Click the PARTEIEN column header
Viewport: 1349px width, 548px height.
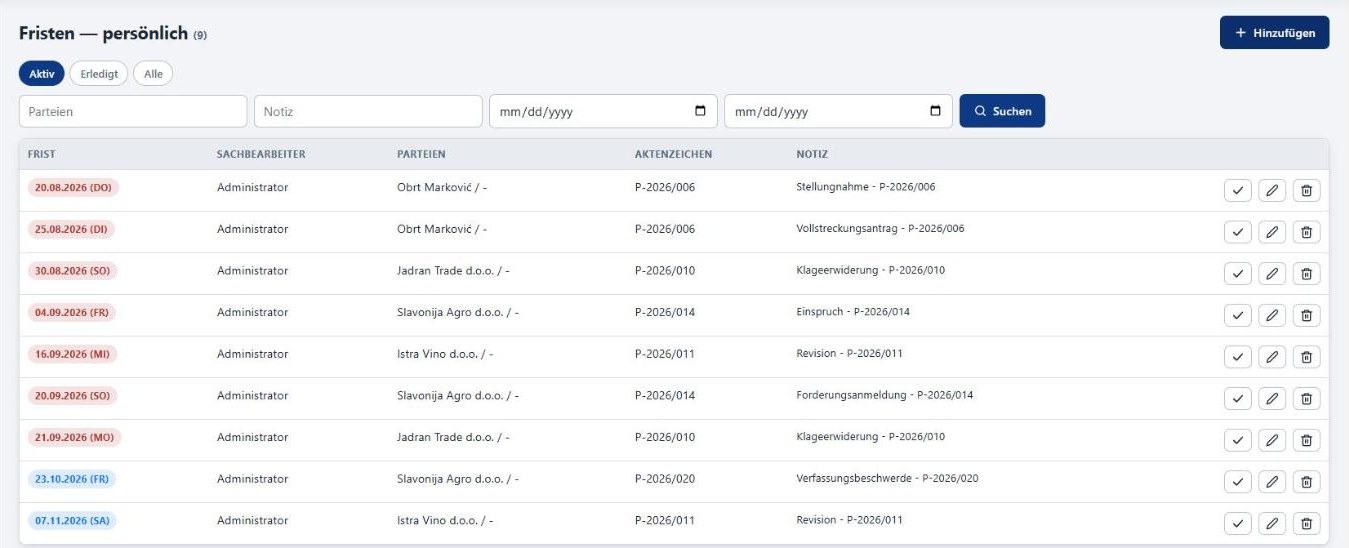point(421,154)
